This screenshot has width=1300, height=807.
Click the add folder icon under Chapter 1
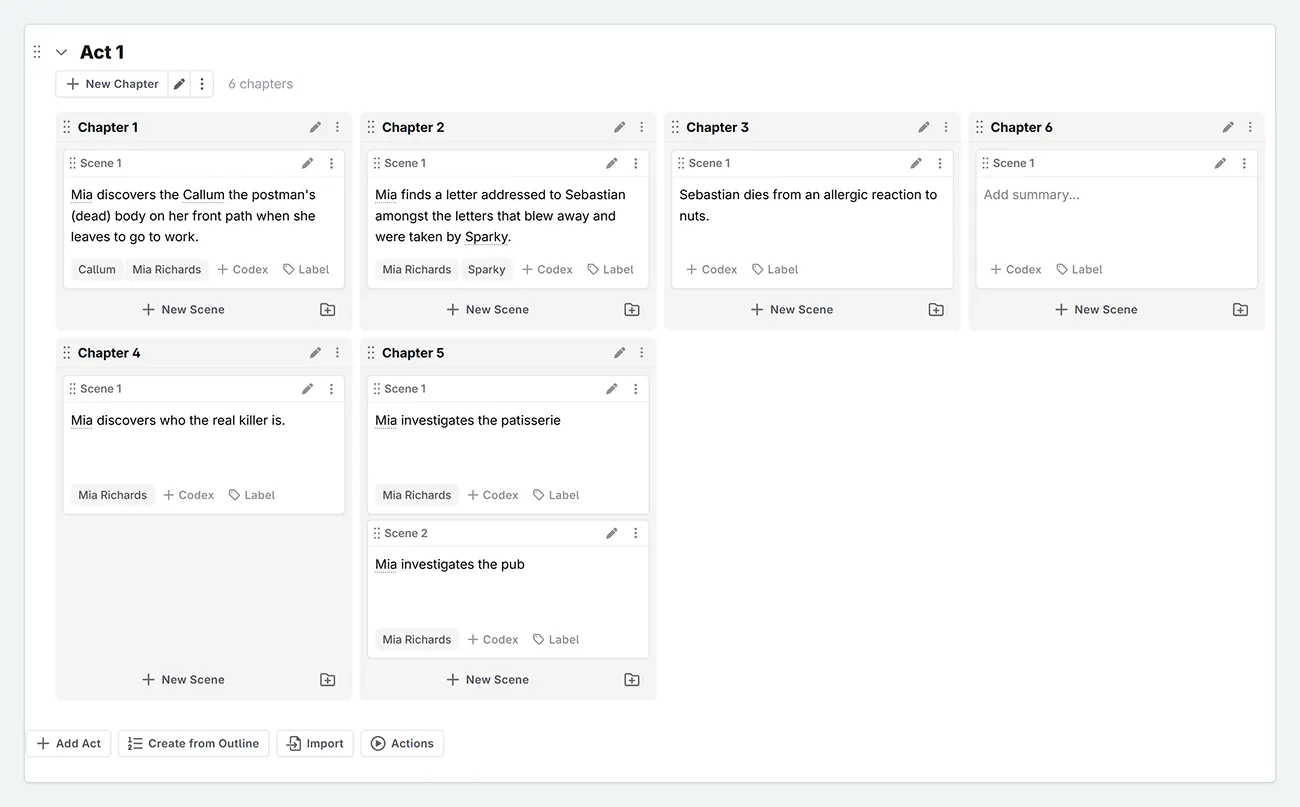[327, 310]
